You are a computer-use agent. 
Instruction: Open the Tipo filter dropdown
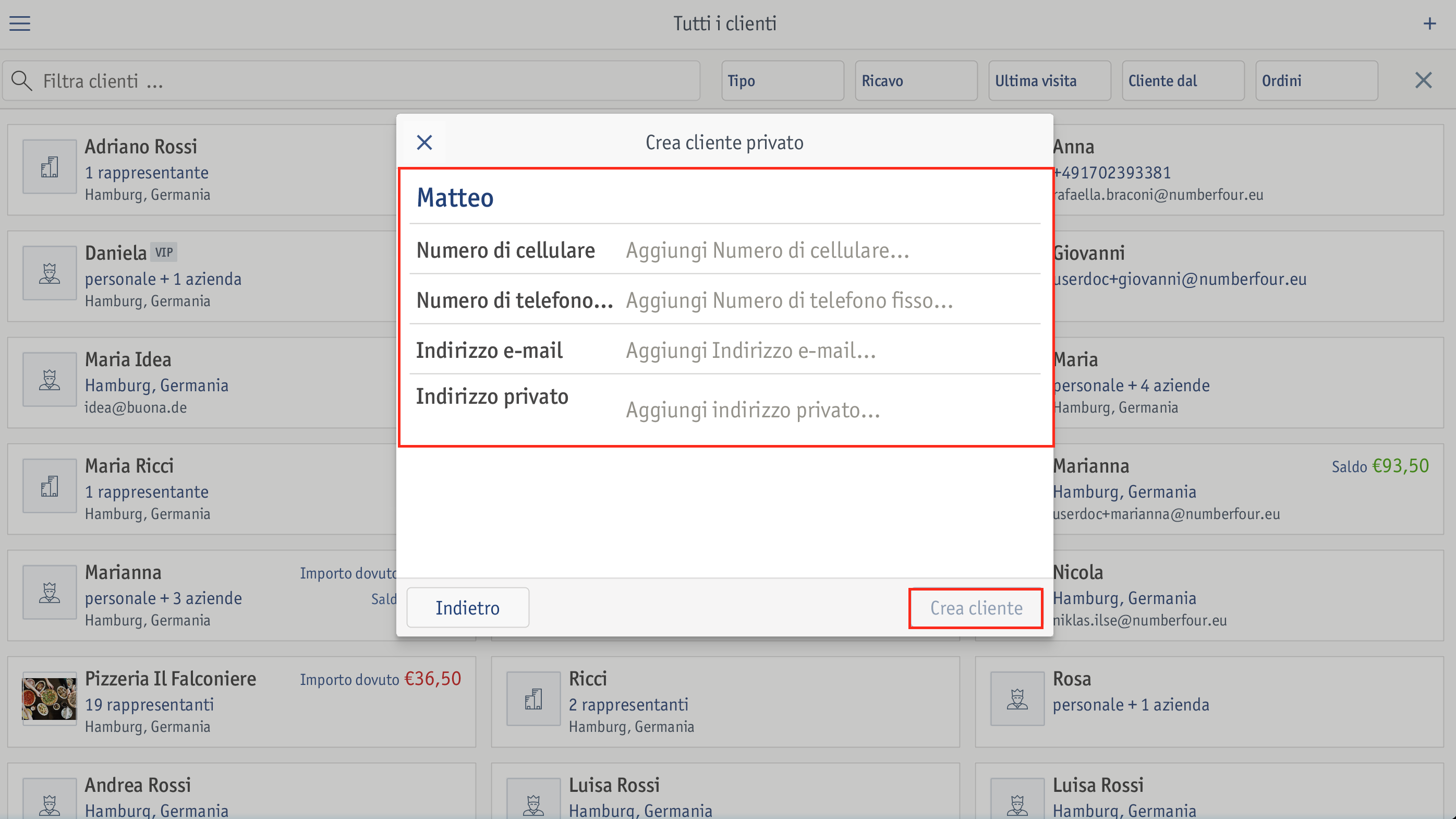click(x=782, y=81)
